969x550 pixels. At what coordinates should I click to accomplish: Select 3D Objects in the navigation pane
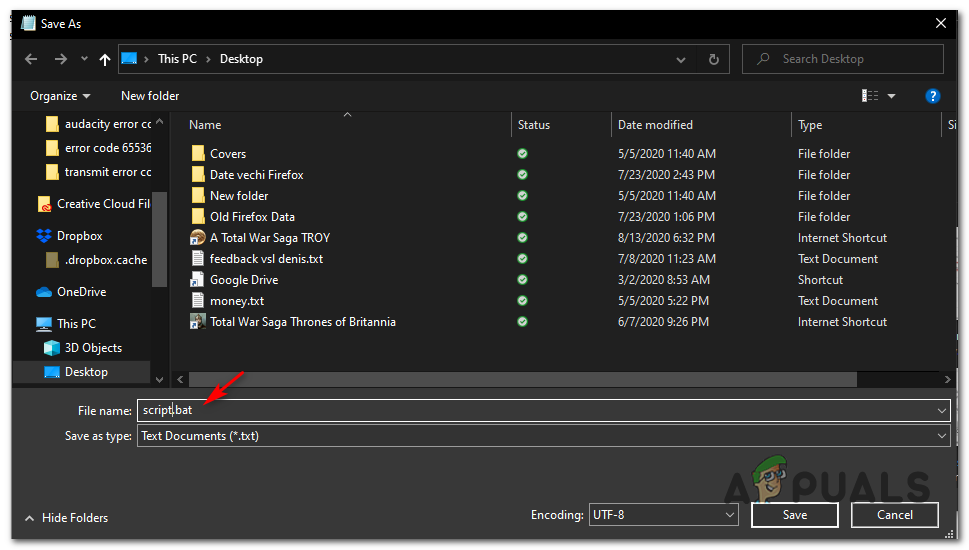(83, 348)
